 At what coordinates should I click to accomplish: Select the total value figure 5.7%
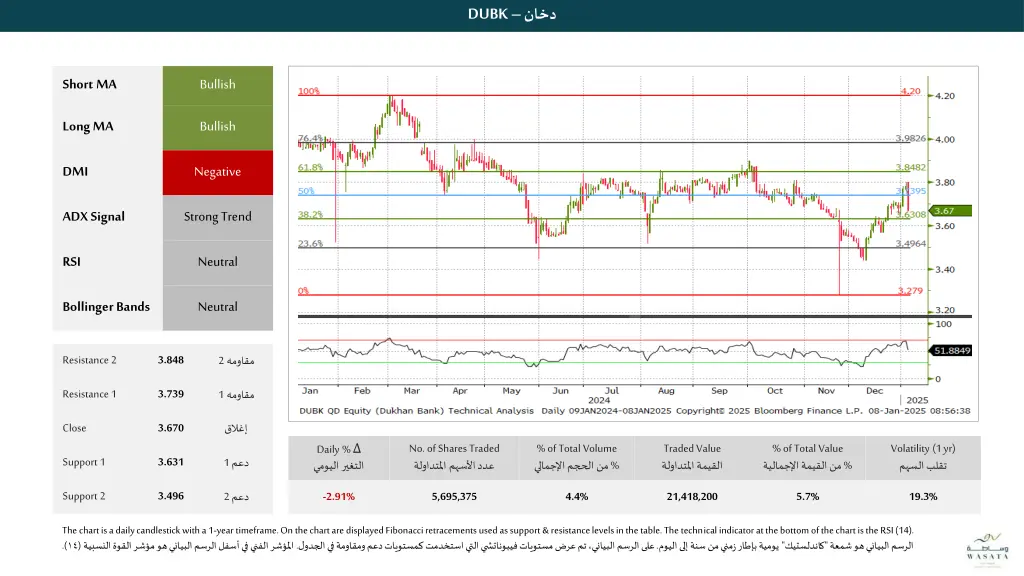tap(808, 496)
